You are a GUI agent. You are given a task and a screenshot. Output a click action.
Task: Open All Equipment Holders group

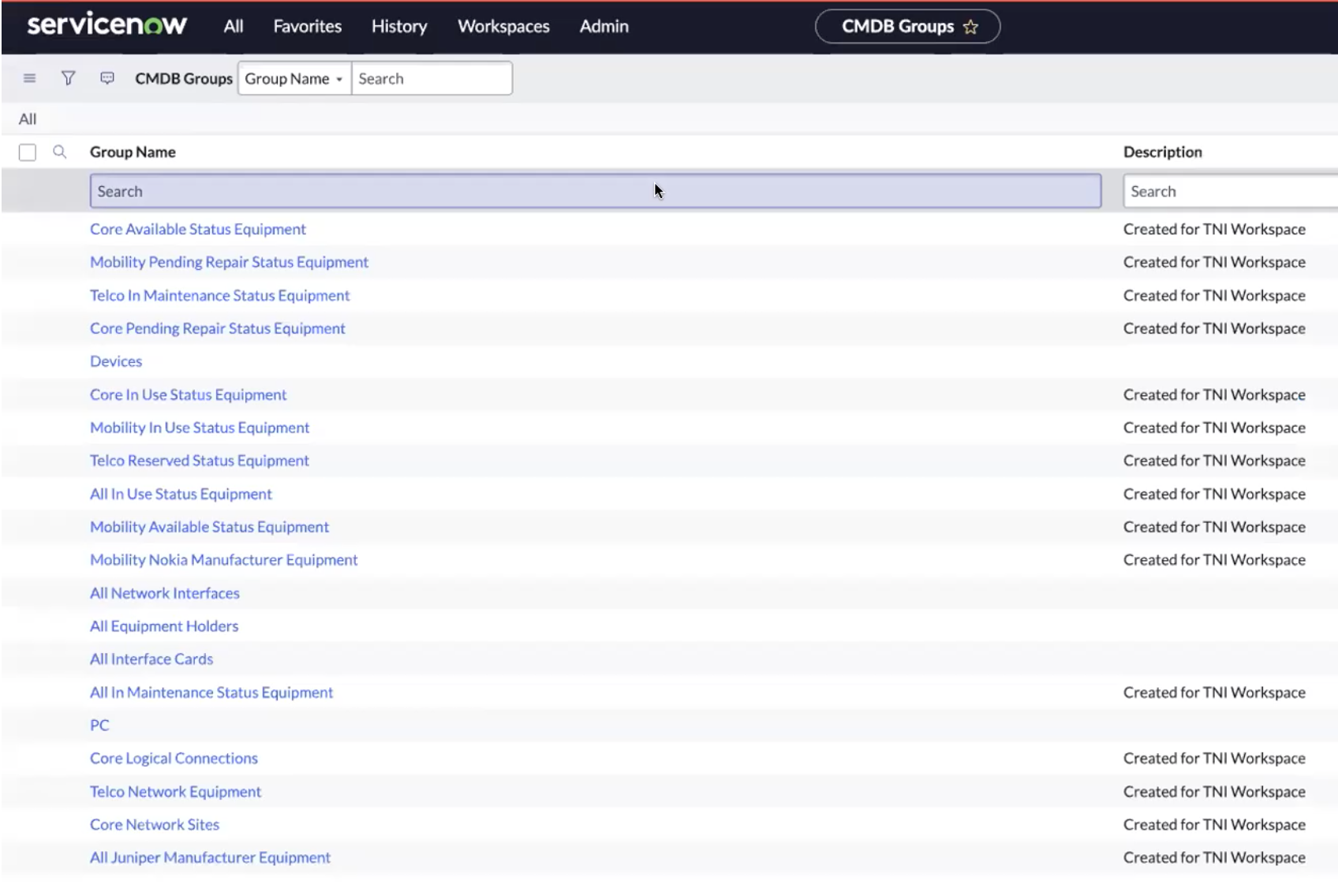point(164,626)
